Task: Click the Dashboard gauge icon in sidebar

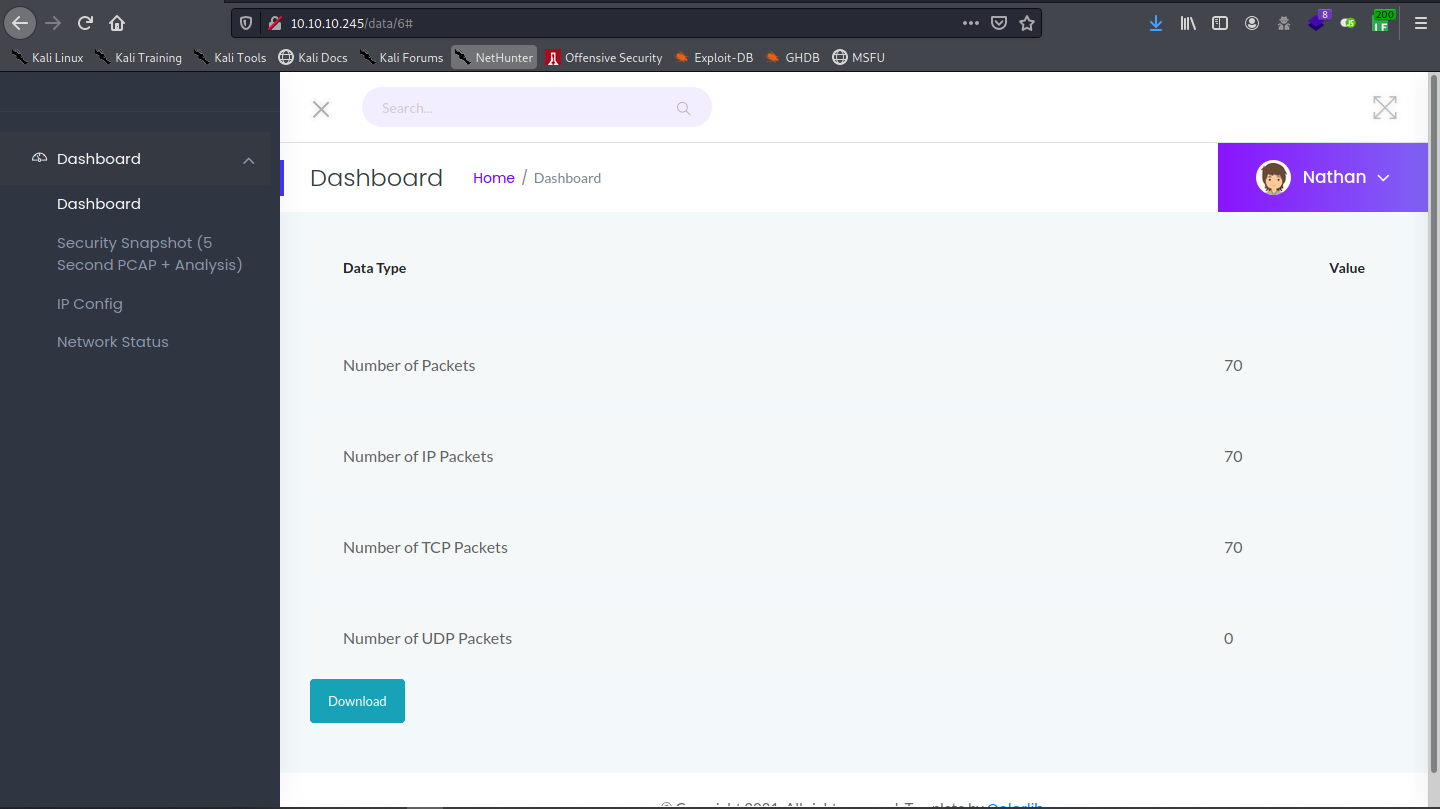Action: (x=40, y=158)
